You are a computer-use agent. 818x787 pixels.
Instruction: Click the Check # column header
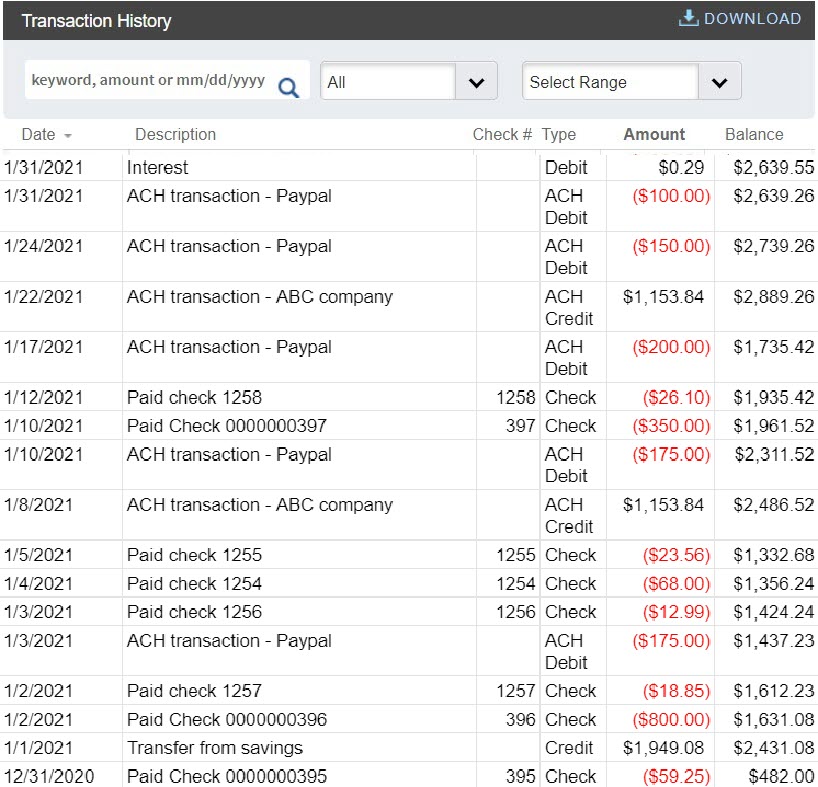coord(502,134)
